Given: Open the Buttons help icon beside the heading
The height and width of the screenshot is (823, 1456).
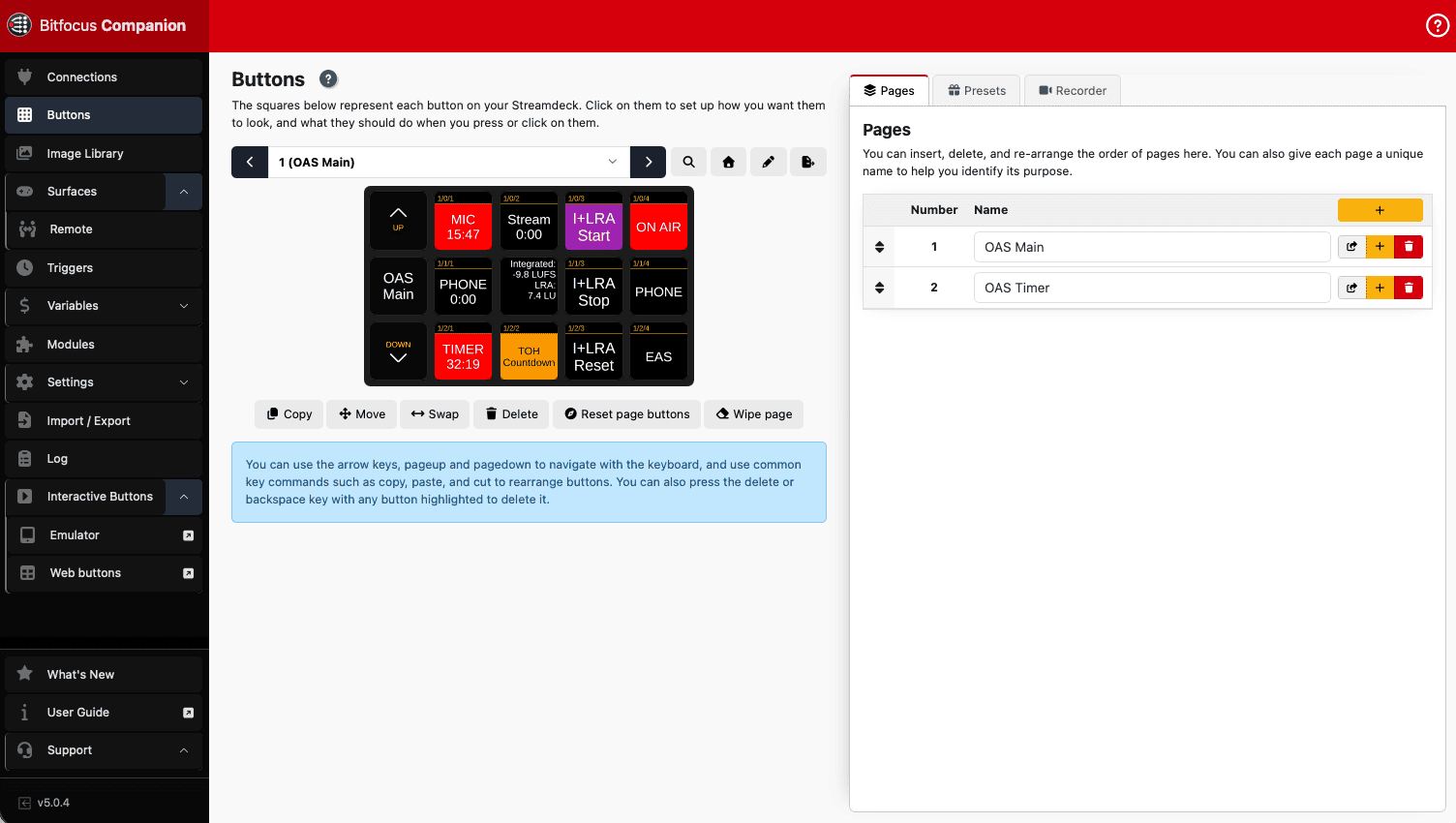Looking at the screenshot, I should coord(329,79).
